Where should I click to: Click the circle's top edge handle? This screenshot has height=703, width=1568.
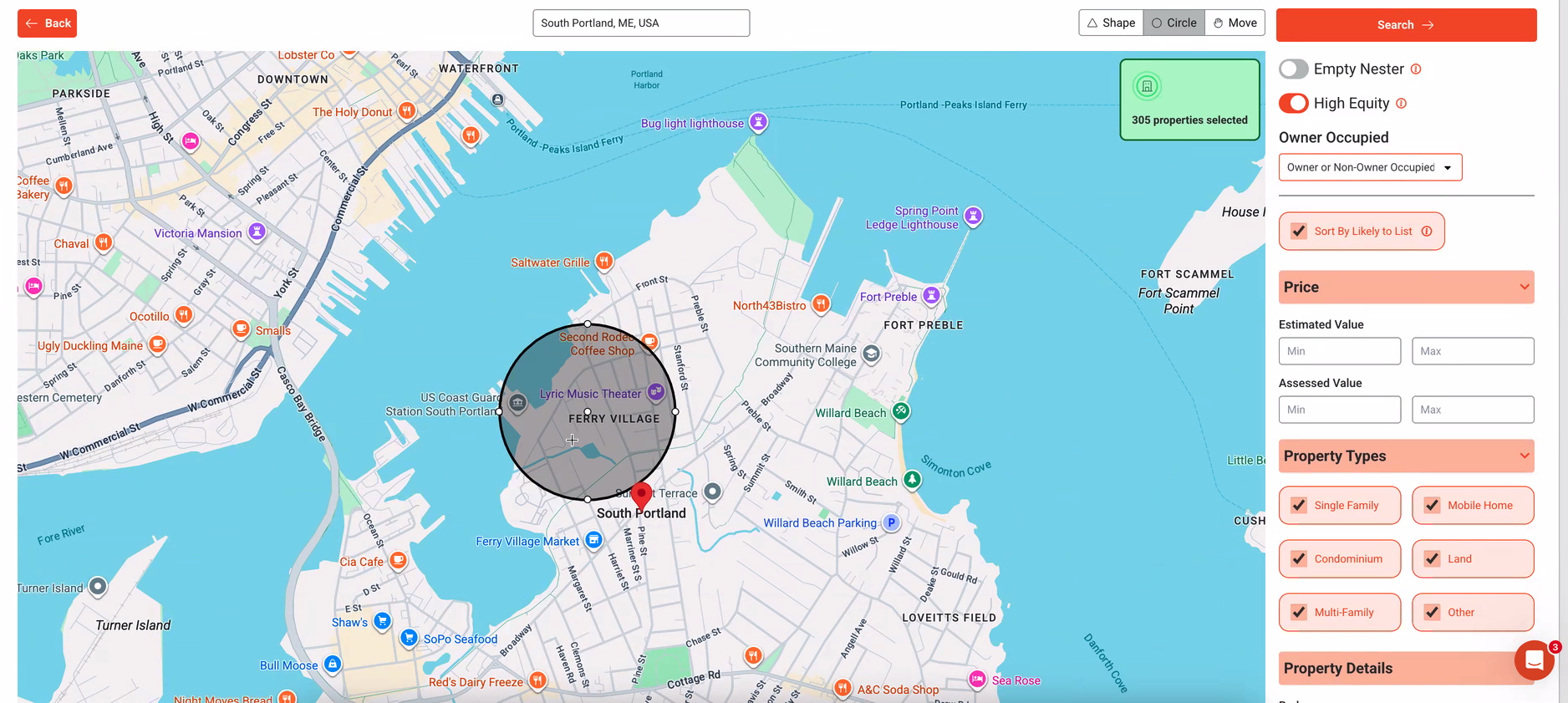588,323
